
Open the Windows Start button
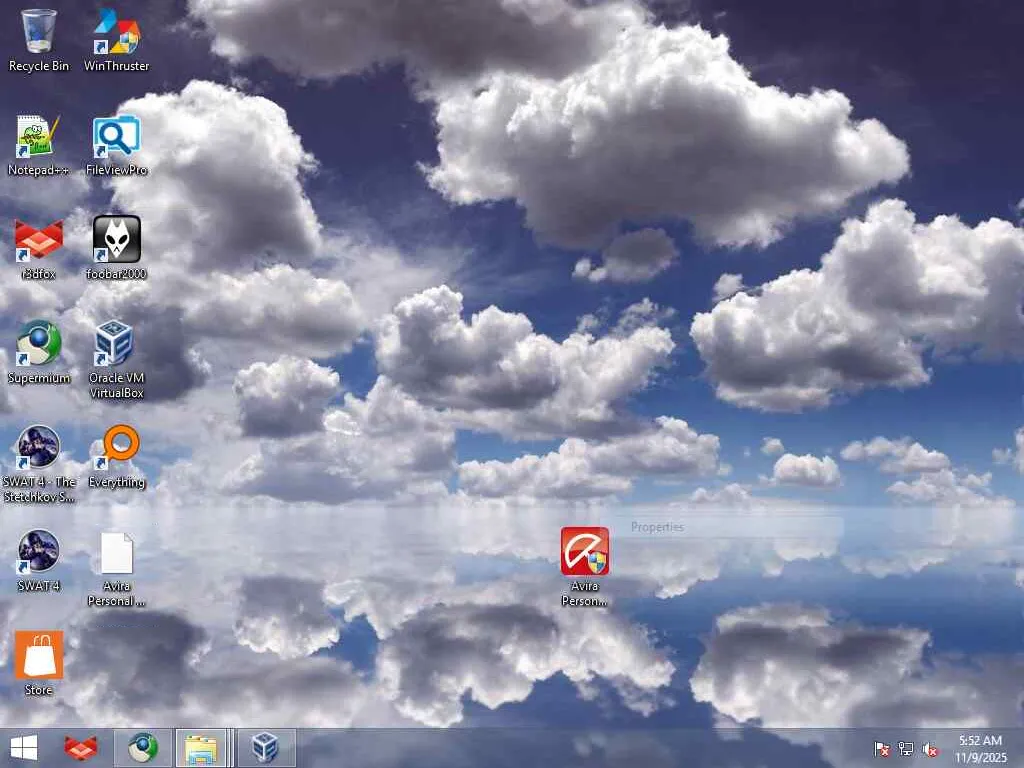click(x=24, y=748)
